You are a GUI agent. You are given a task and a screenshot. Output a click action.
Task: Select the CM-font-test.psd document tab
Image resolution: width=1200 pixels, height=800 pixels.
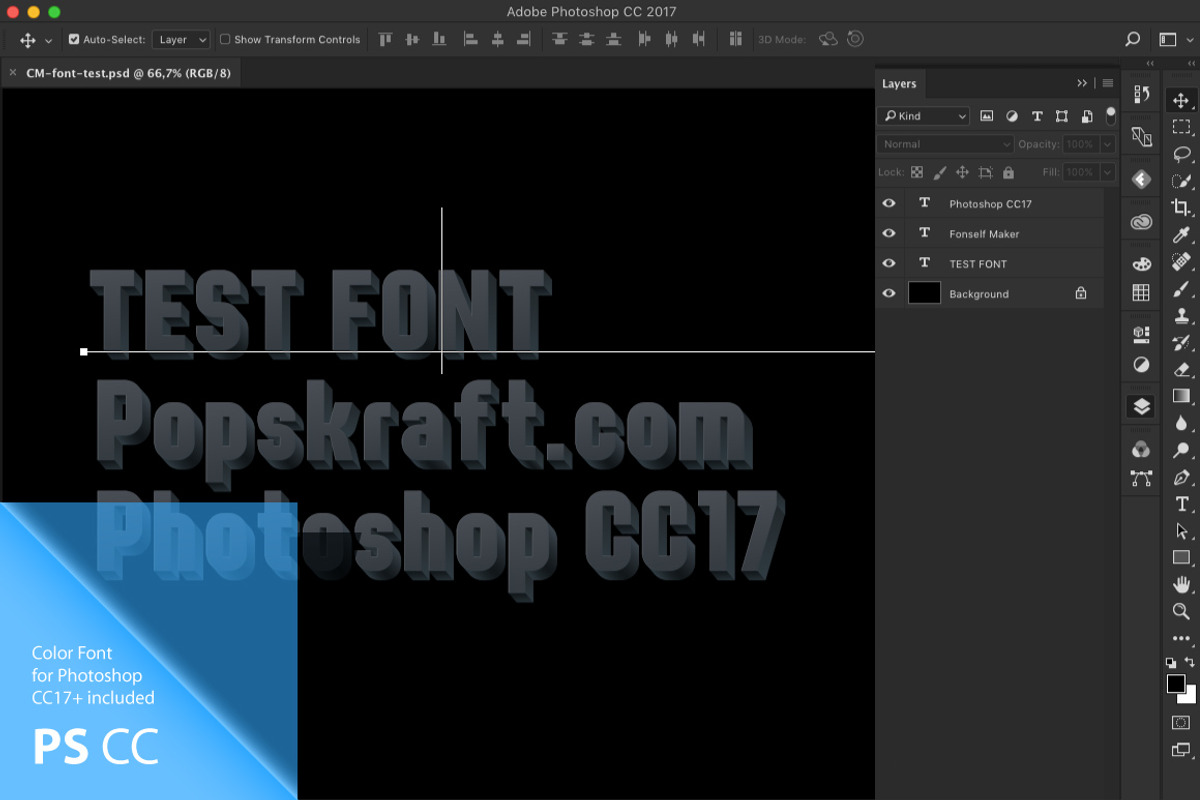[x=129, y=73]
